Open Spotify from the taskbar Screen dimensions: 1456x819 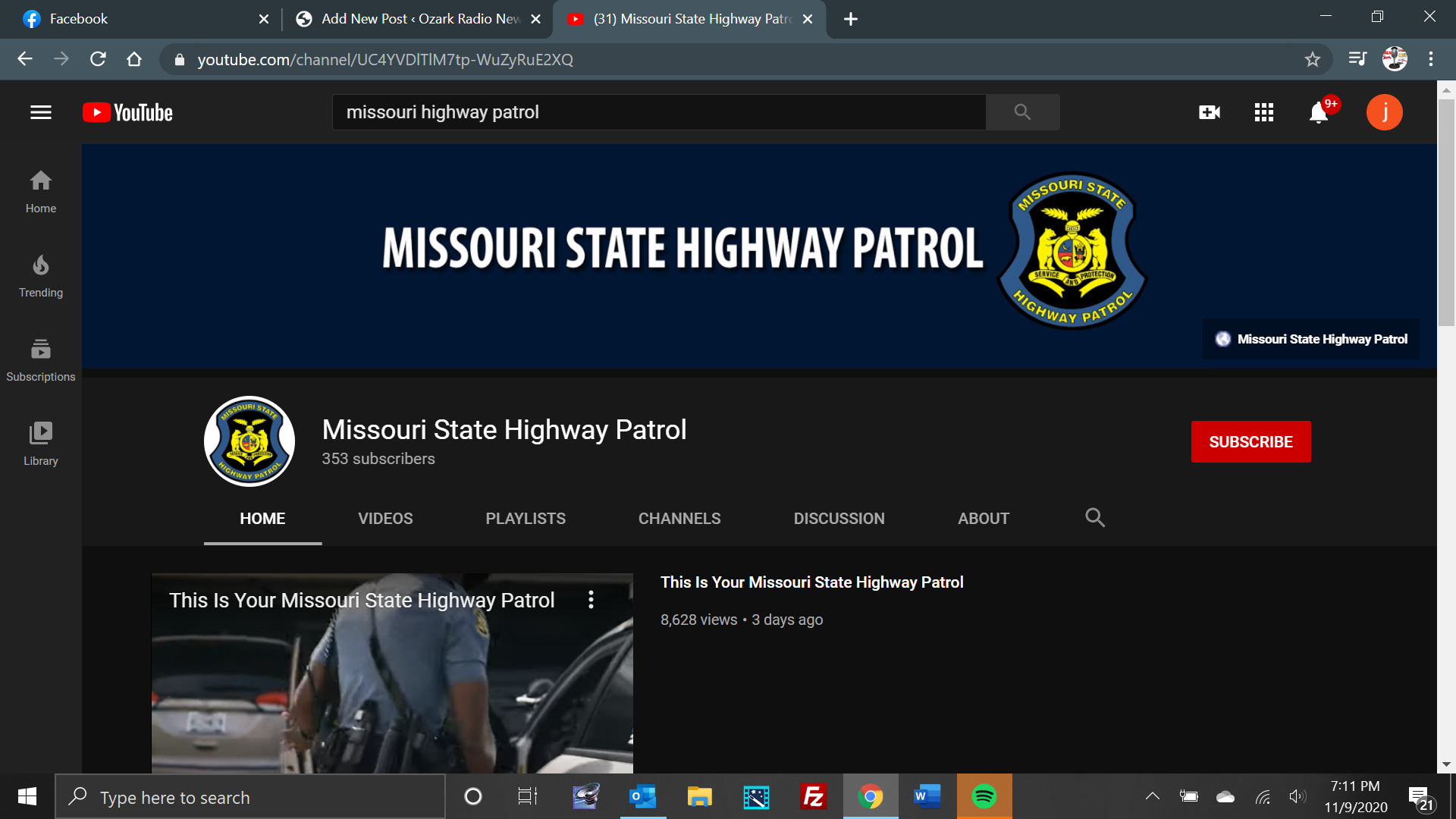pyautogui.click(x=984, y=796)
